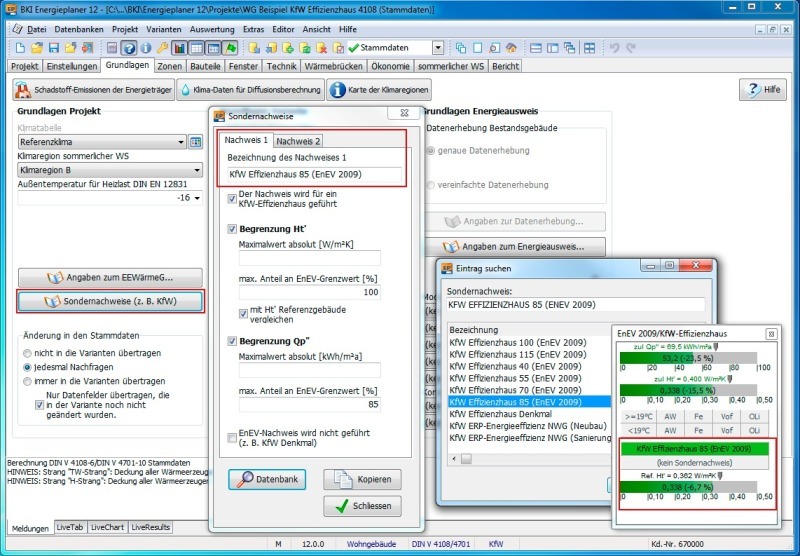Toggle 'mit Ht' Referenzgebäude vergleichen' checkbox
Viewport: 800px width, 556px height.
(243, 314)
